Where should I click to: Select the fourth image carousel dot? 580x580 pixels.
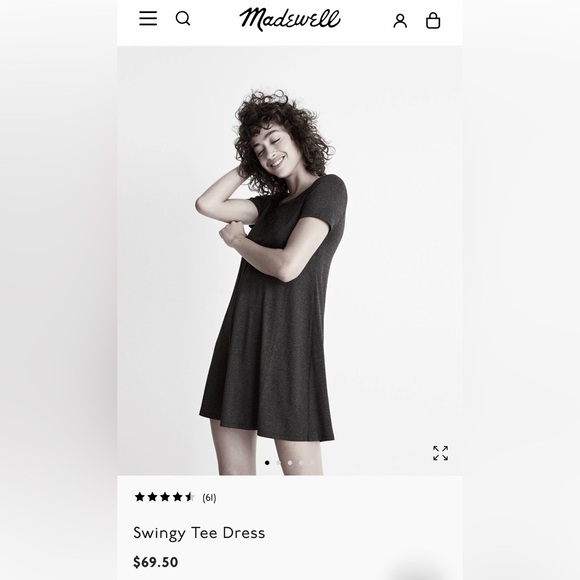click(x=301, y=462)
